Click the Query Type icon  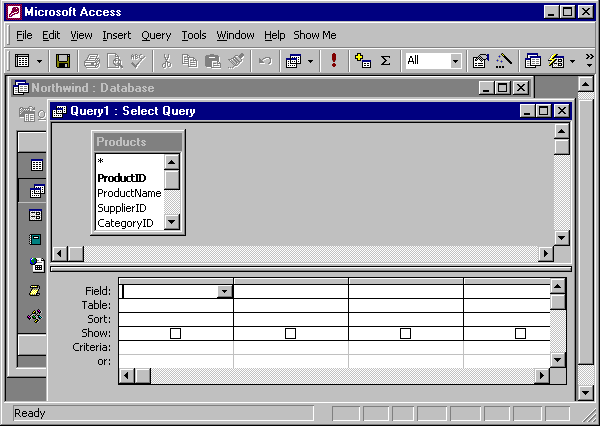tap(293, 61)
